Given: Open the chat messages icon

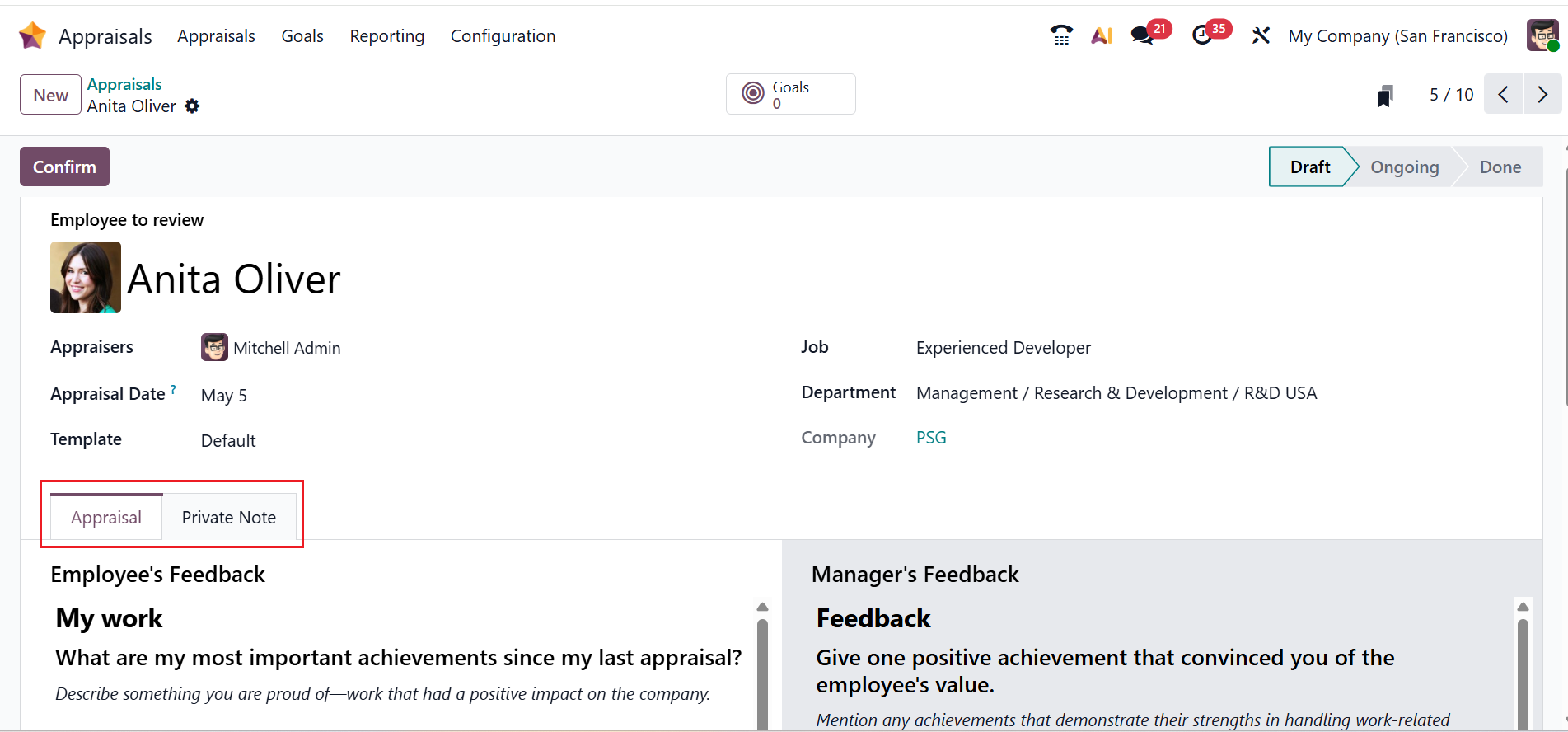Looking at the screenshot, I should [x=1142, y=35].
